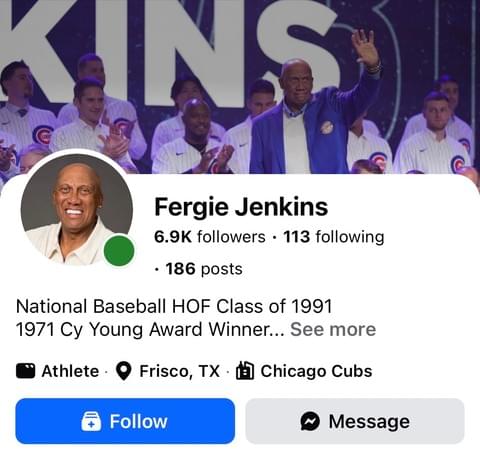Click the workplace building icon
Screen dimensions: 480x463
[245, 371]
